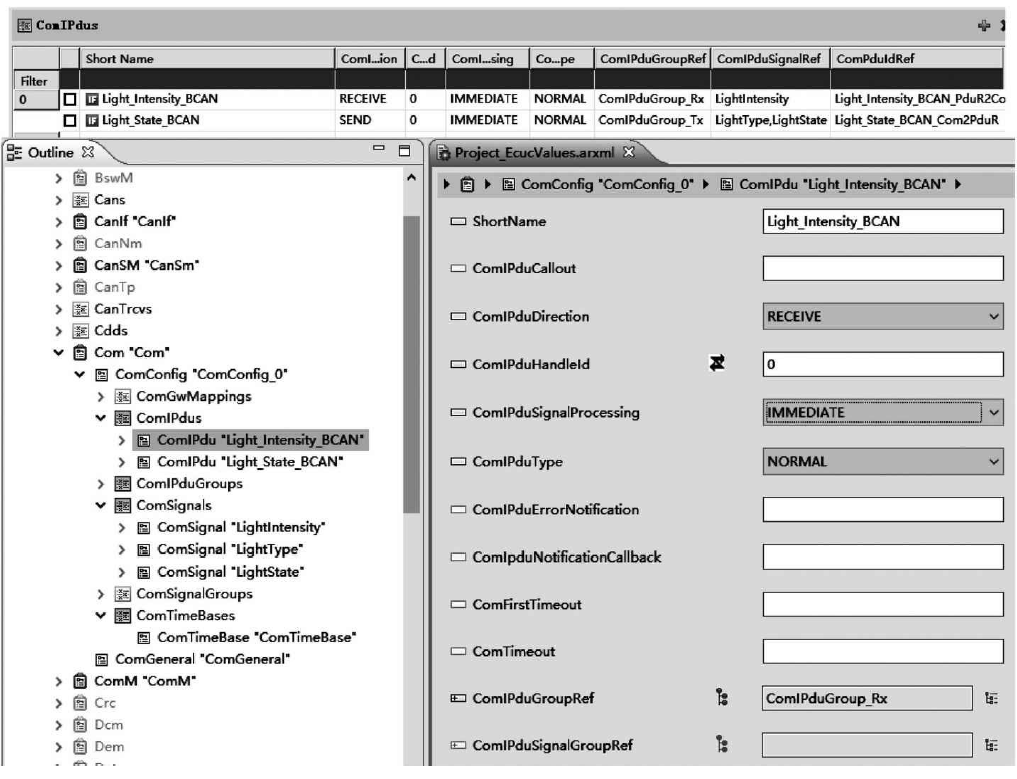Open the ComIPduType dropdown
Viewport: 1017px width, 779px height.
pos(993,462)
